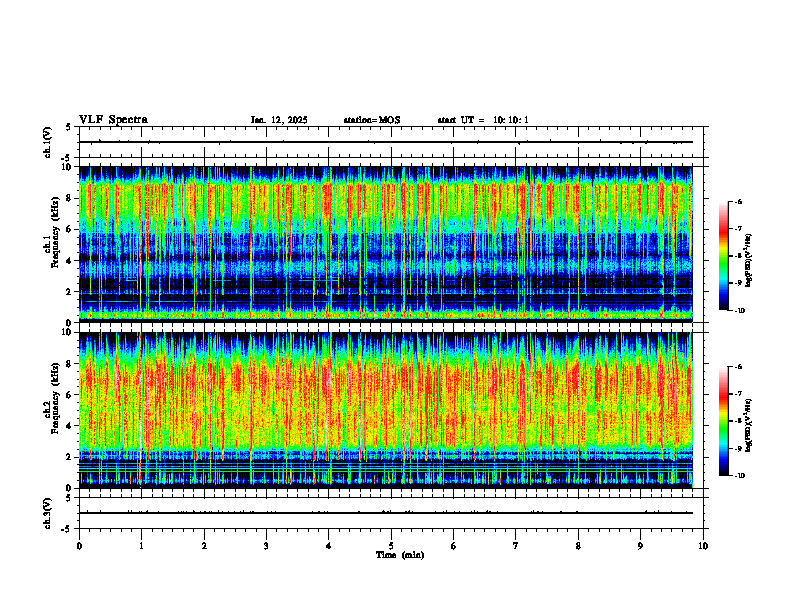792x612 pixels.
Task: Click the ch.1 spectrogram color scale bar
Action: point(724,256)
